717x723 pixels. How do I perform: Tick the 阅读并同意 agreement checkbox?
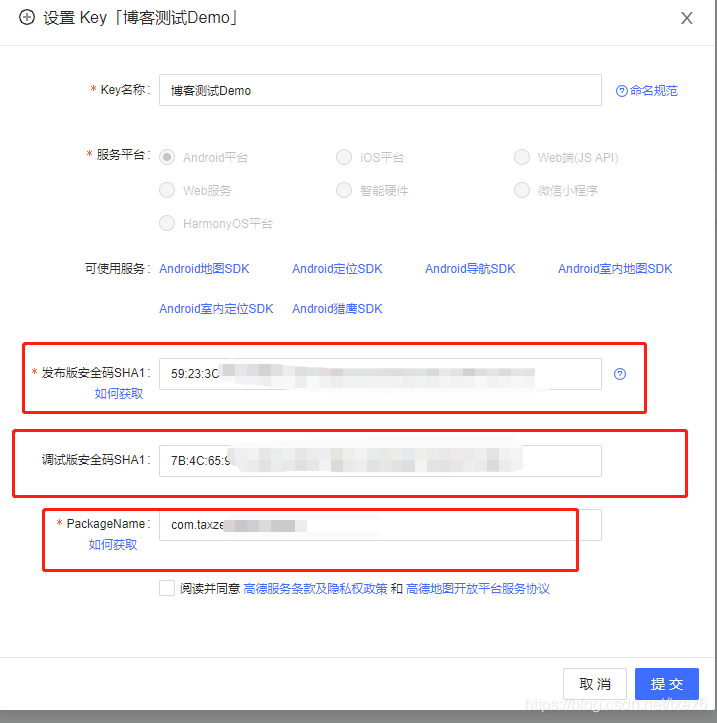(x=166, y=588)
